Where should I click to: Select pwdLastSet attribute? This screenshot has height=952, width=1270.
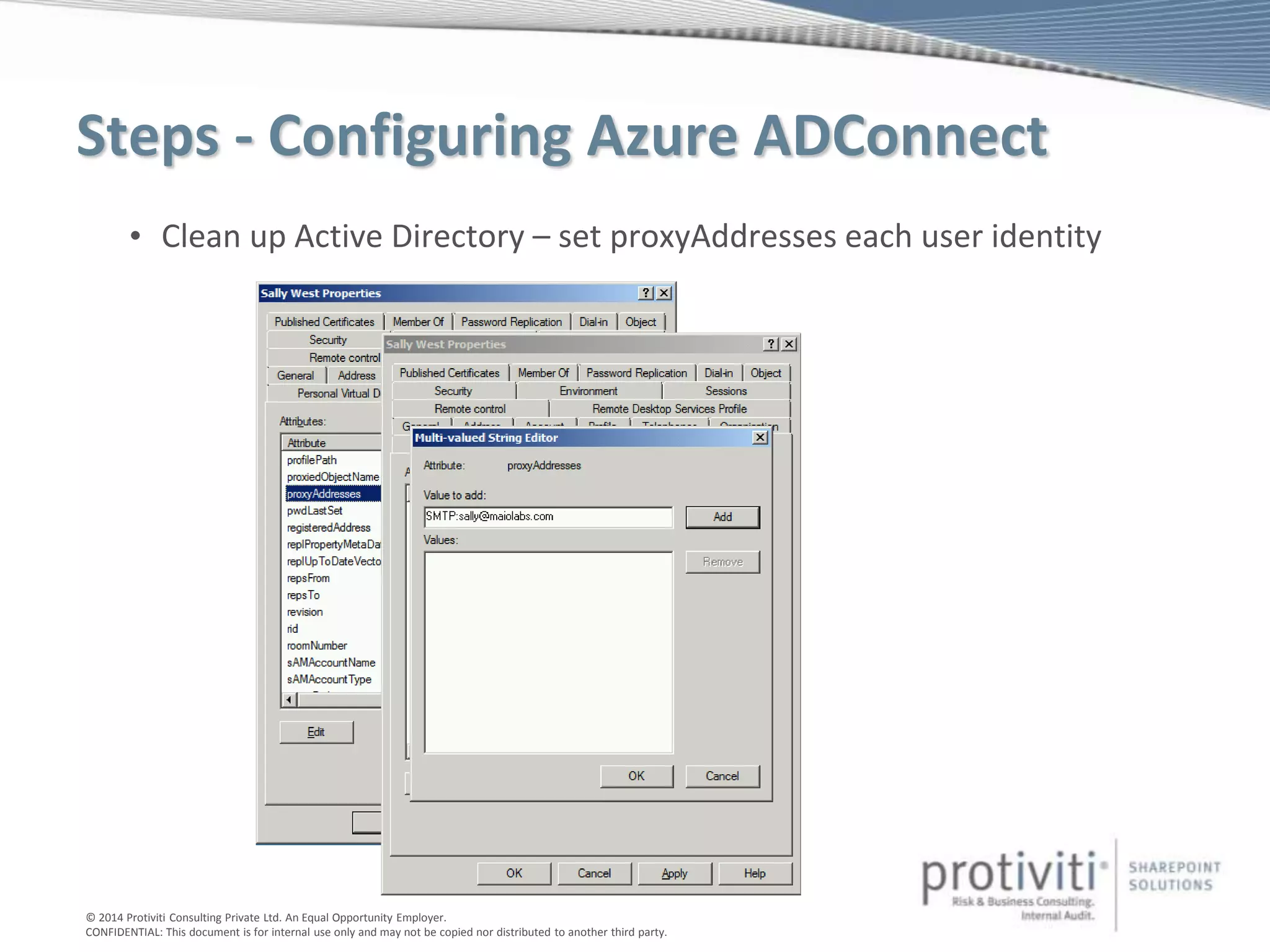[x=314, y=511]
